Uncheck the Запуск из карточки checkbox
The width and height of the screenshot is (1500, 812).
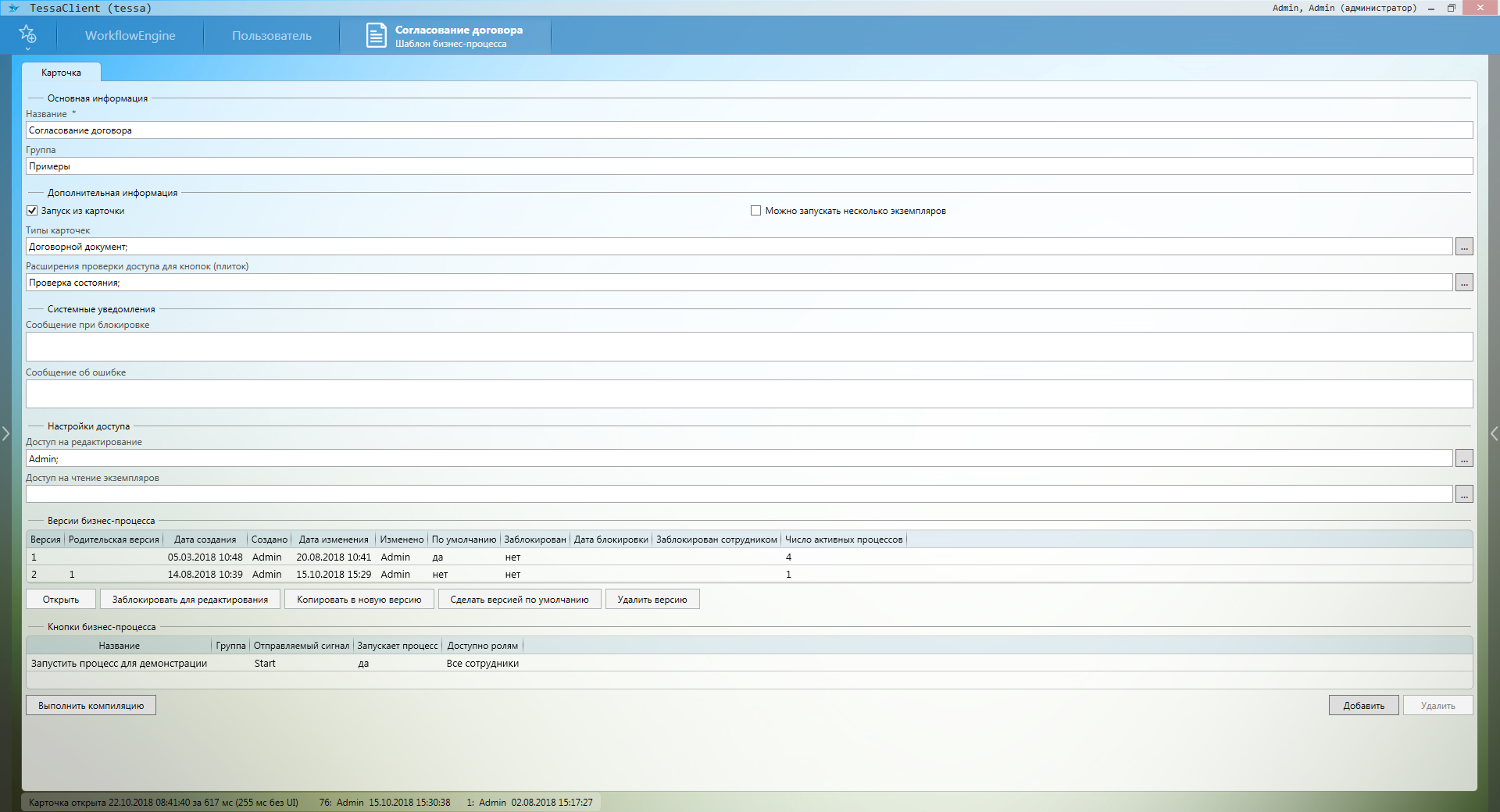click(32, 211)
